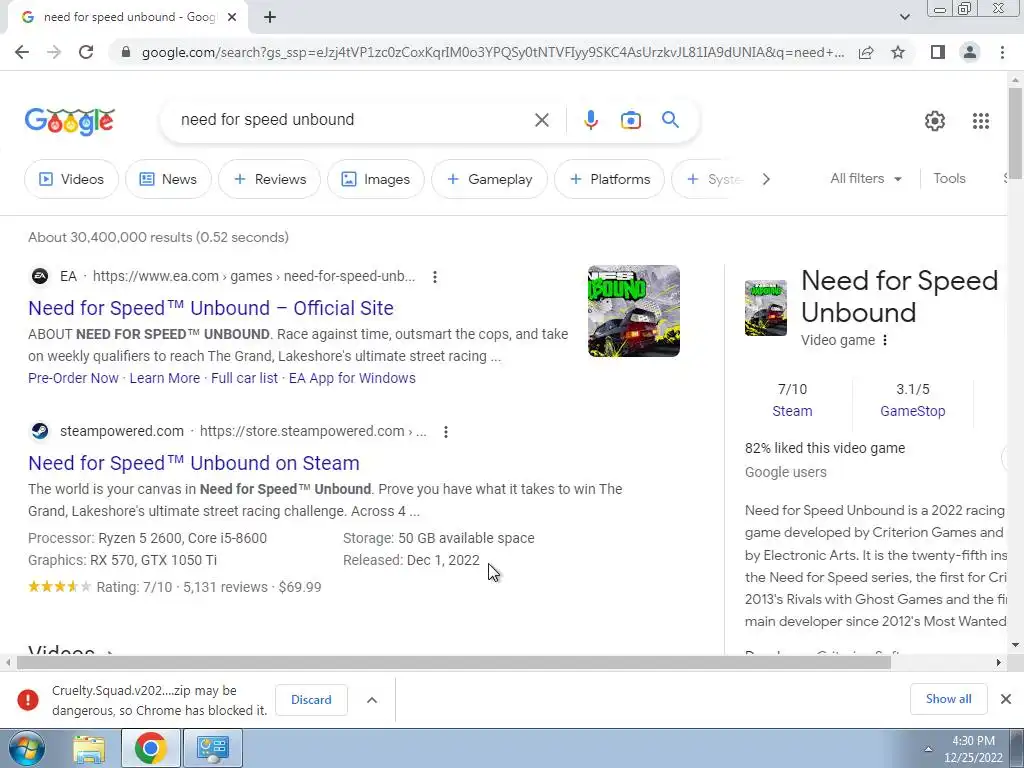Open the Learn More sitelink
Image resolution: width=1024 pixels, height=768 pixels.
click(x=165, y=378)
